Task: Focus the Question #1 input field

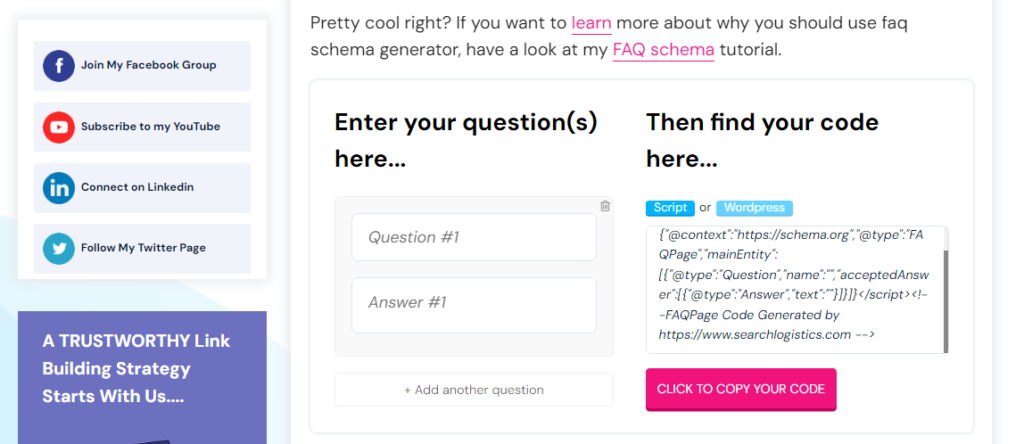Action: 474,237
